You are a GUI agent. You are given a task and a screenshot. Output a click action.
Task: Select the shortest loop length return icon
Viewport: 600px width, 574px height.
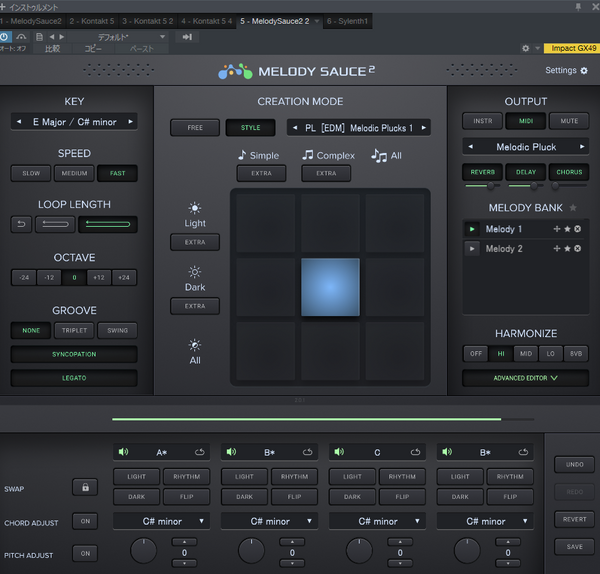pyautogui.click(x=21, y=224)
